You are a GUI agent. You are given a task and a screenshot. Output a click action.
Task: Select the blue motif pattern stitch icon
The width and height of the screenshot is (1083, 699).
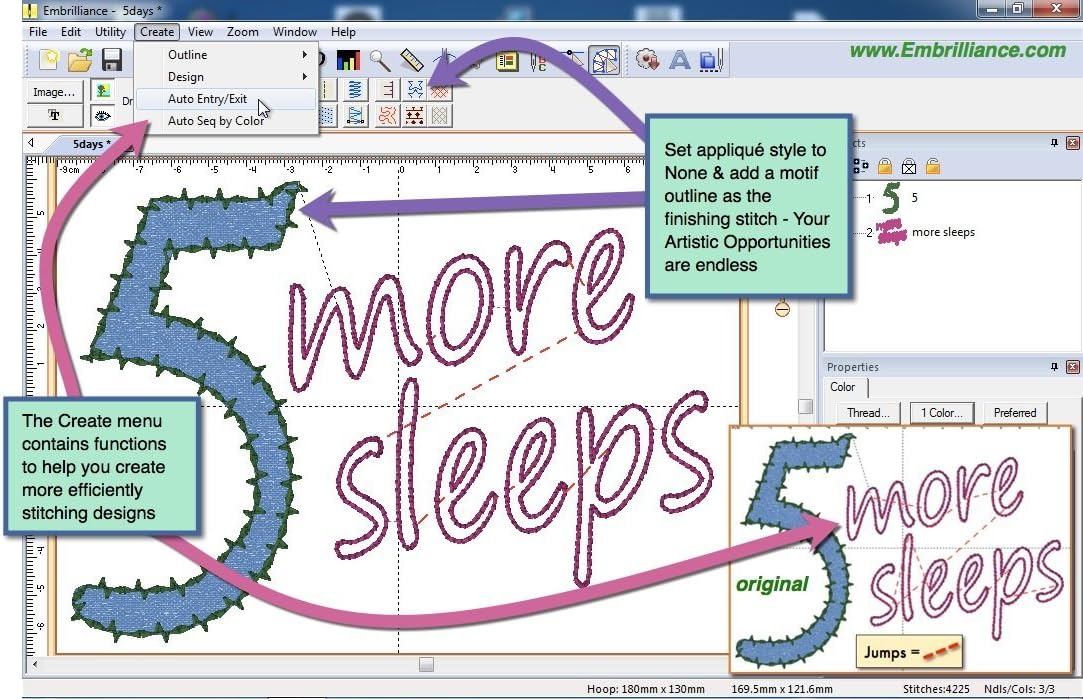(414, 90)
